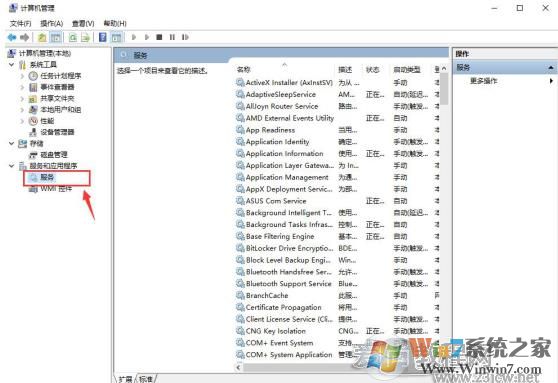Click the Forward arrow toolbar icon
The height and width of the screenshot is (383, 558).
coord(25,37)
